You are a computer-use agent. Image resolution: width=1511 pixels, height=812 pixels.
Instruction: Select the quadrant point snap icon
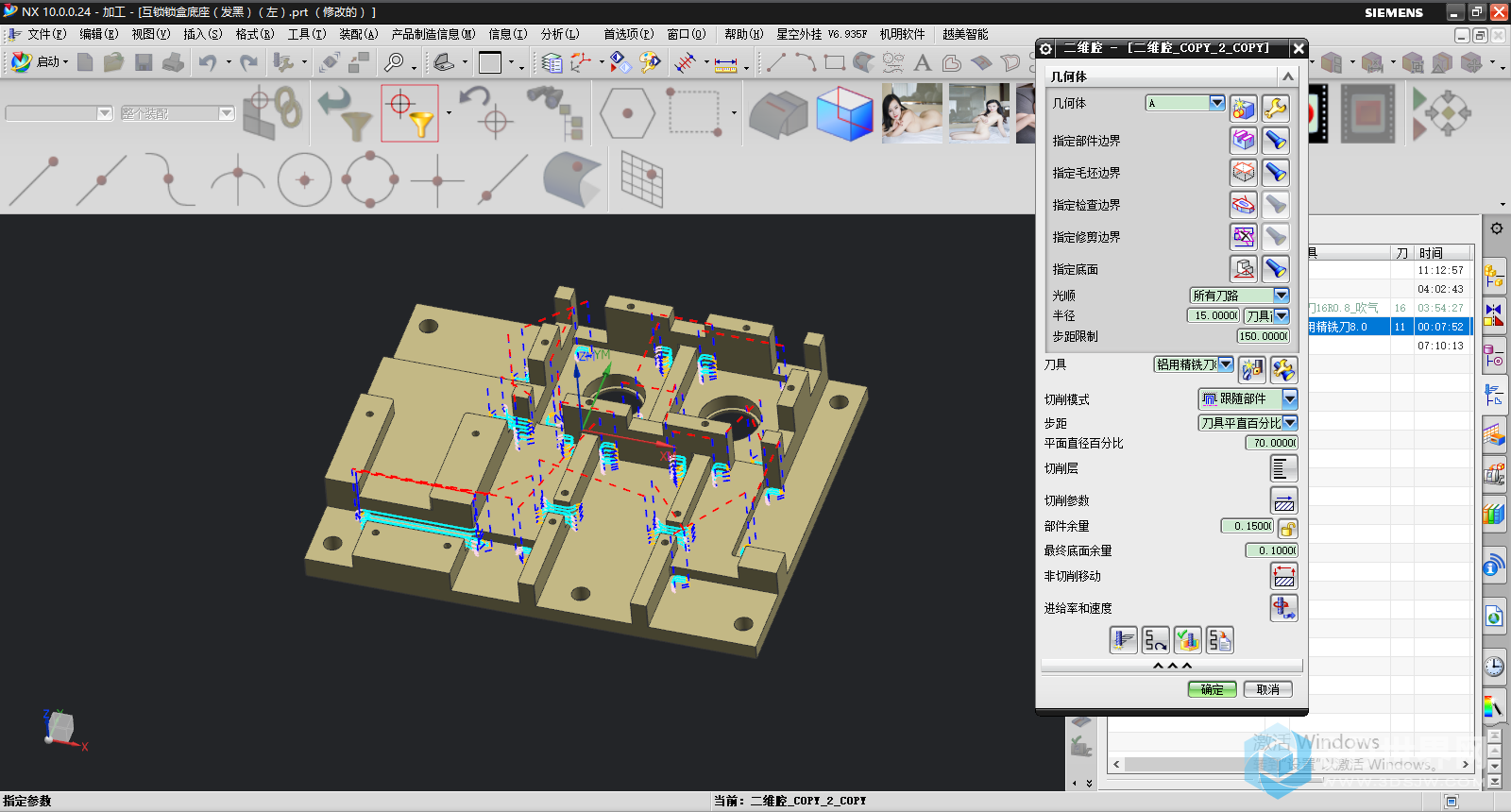tap(370, 179)
